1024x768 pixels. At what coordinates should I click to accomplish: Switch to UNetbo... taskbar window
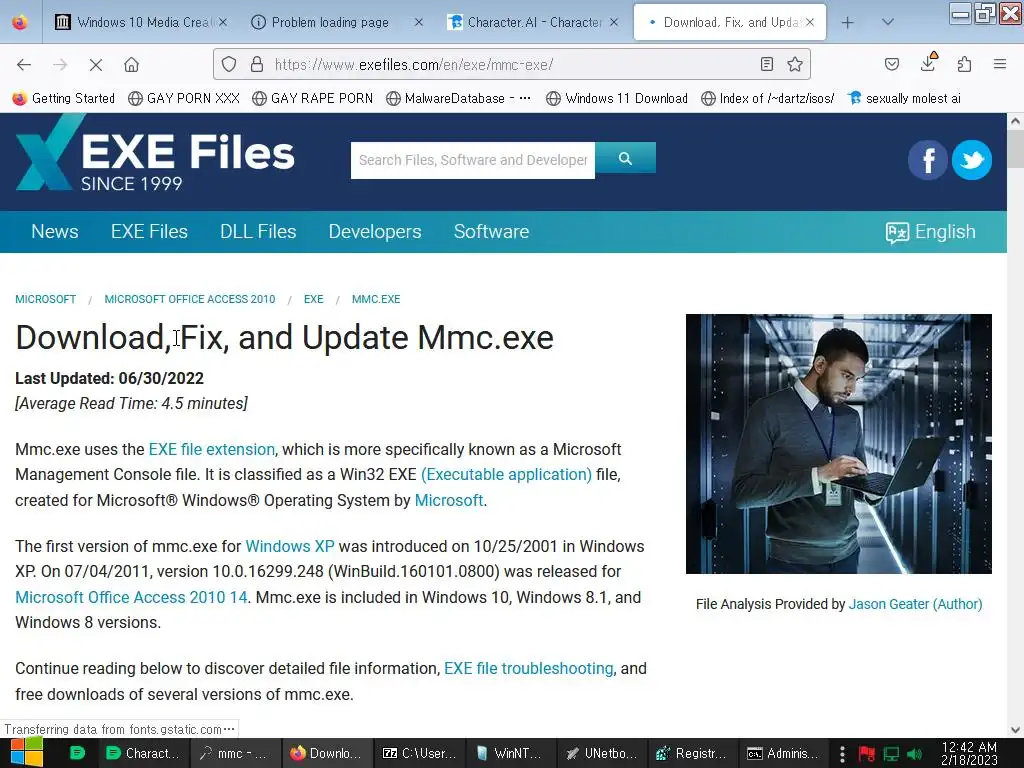[x=602, y=753]
